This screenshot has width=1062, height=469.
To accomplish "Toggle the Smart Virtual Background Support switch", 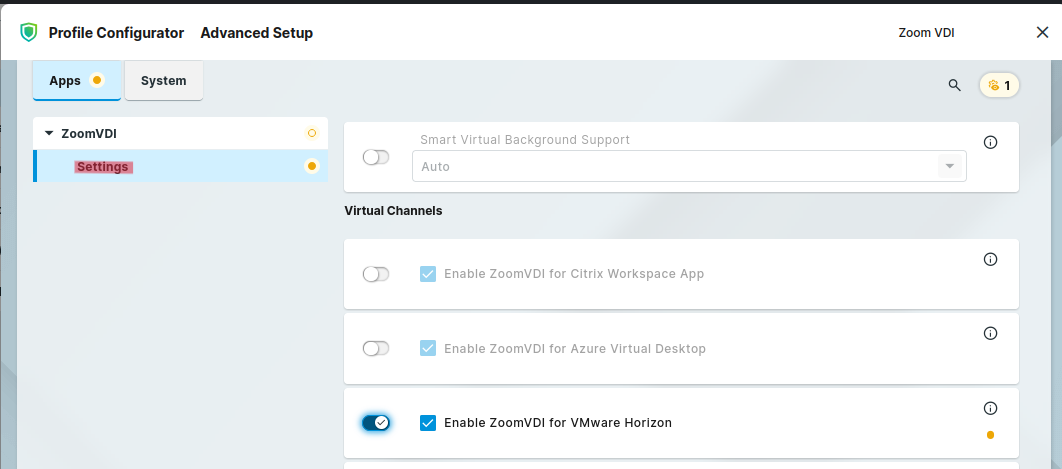I will pos(376,157).
